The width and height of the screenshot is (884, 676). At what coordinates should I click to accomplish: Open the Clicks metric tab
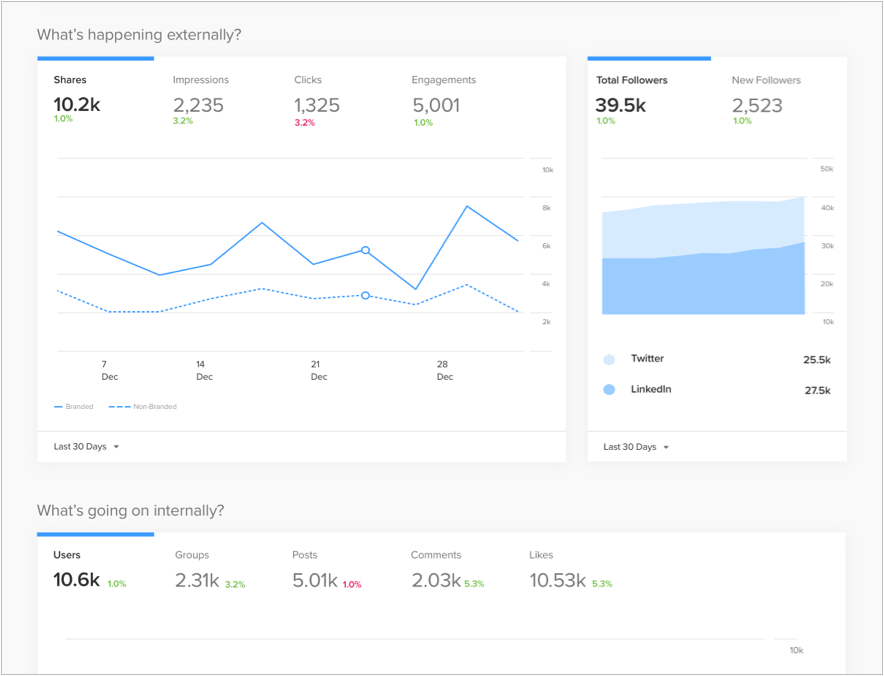(317, 98)
